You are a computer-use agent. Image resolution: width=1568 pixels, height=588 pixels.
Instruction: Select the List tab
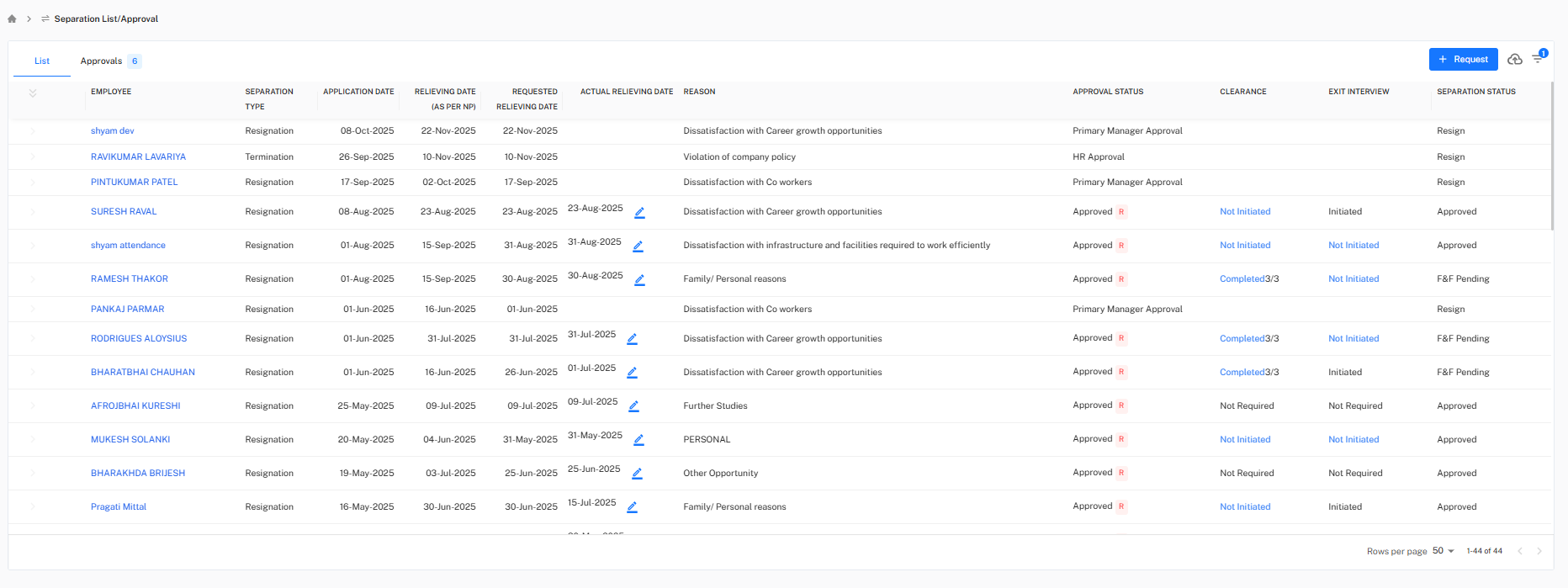pyautogui.click(x=42, y=61)
